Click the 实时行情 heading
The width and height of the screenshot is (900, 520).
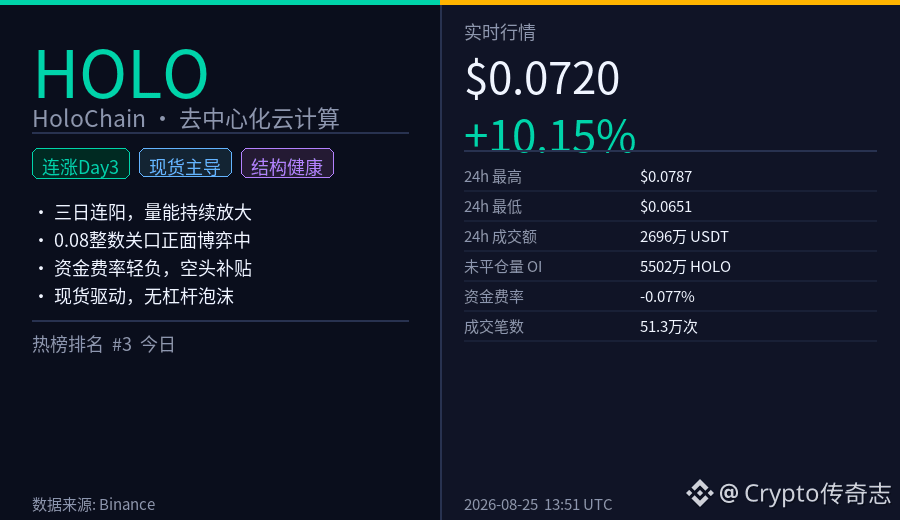click(499, 32)
